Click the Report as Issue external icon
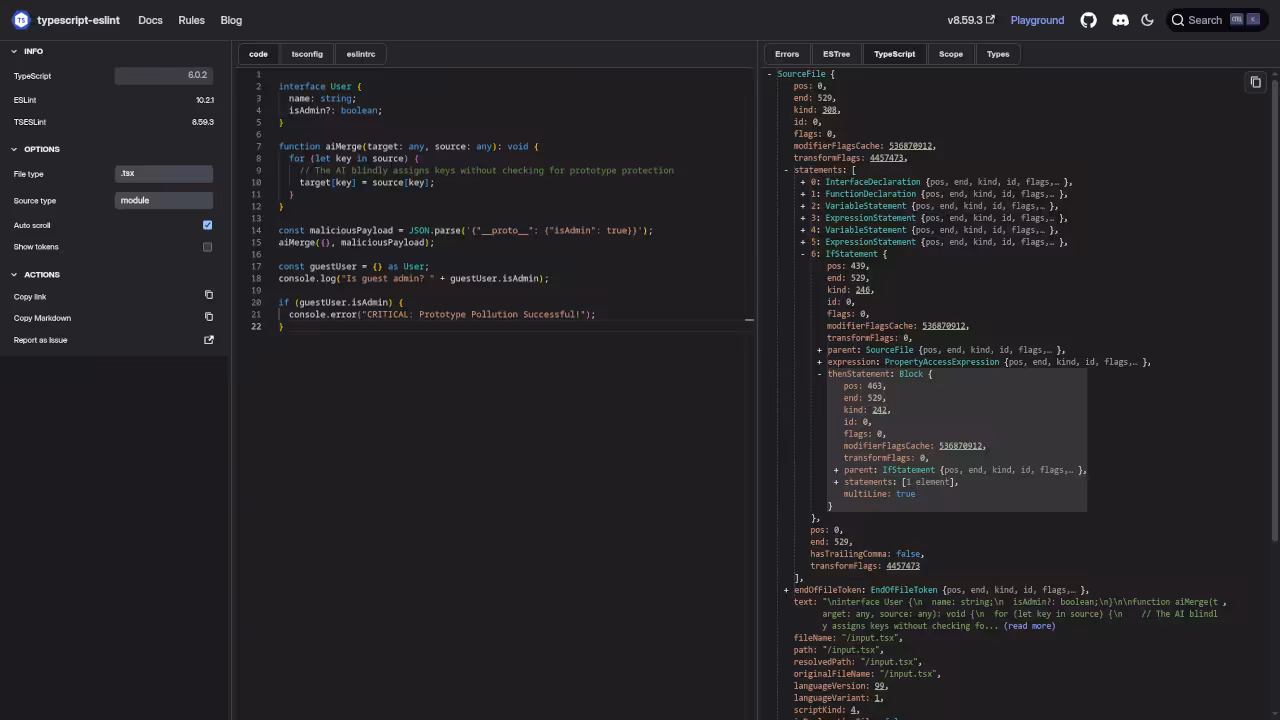 pyautogui.click(x=209, y=340)
